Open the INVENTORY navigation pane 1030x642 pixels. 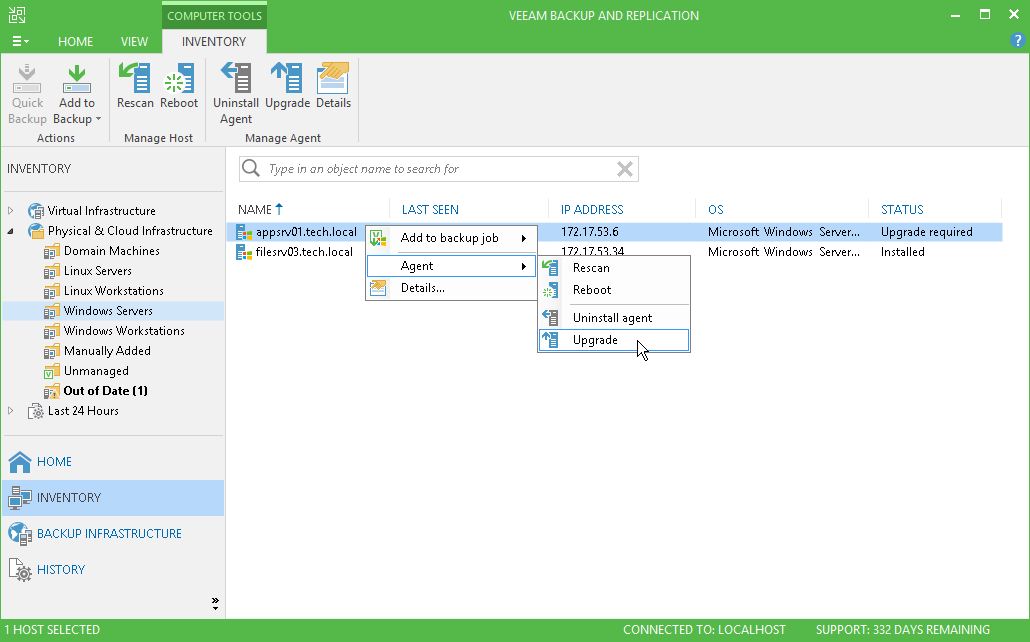(113, 497)
